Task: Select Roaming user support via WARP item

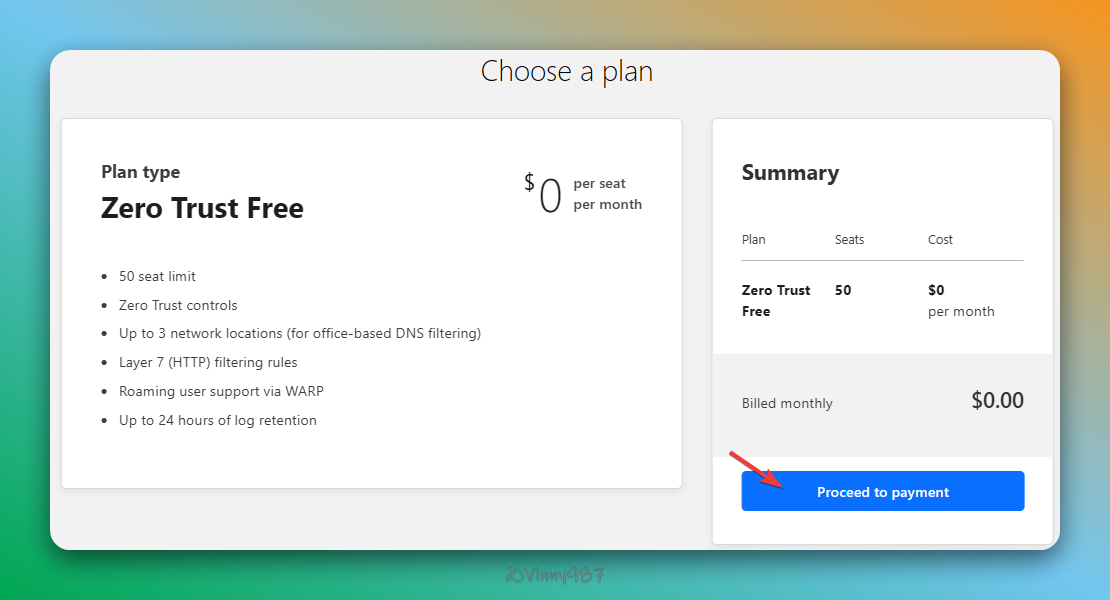Action: click(221, 391)
